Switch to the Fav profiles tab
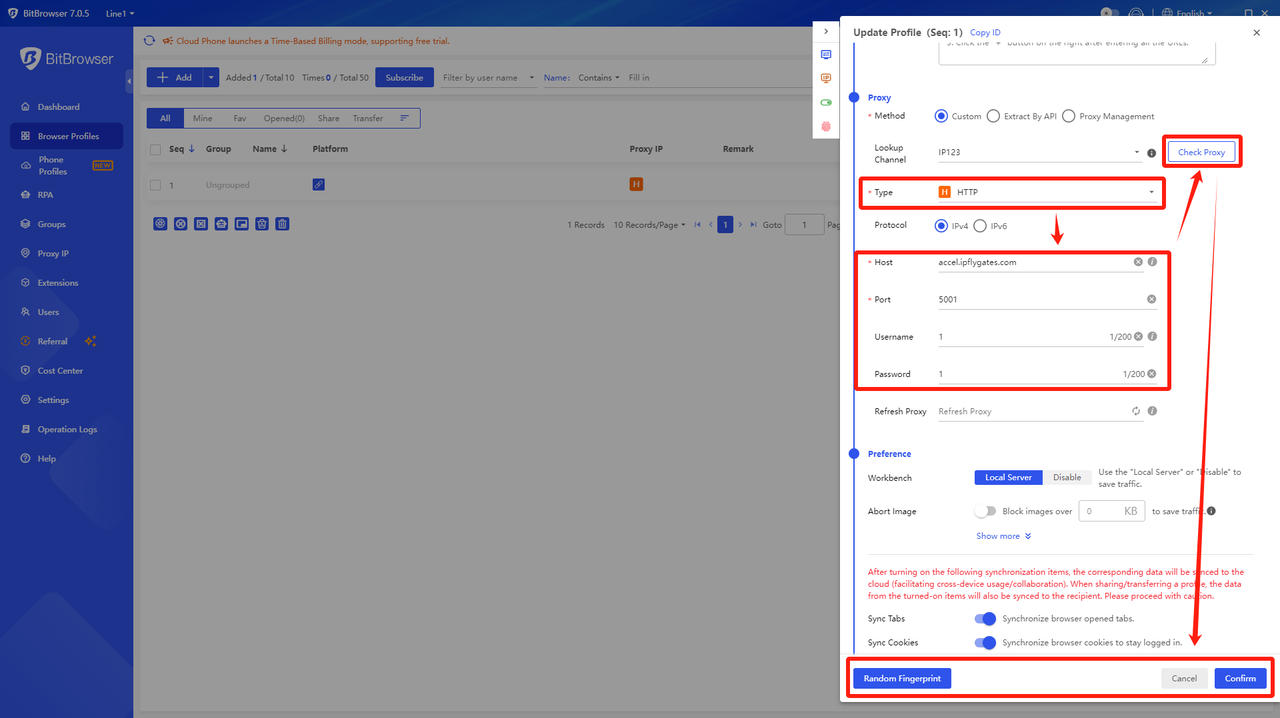 click(x=240, y=117)
